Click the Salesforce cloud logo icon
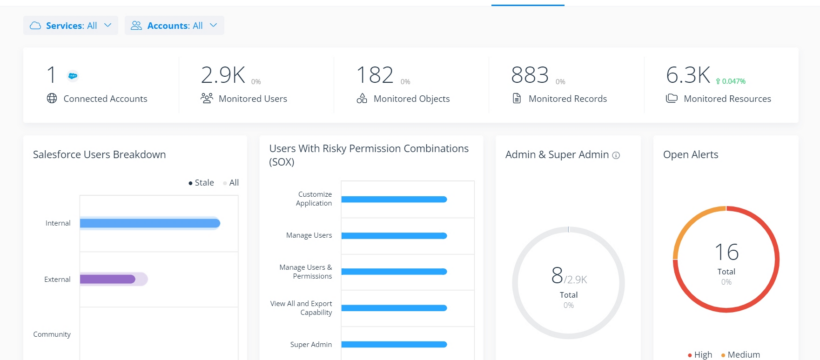 (x=73, y=76)
